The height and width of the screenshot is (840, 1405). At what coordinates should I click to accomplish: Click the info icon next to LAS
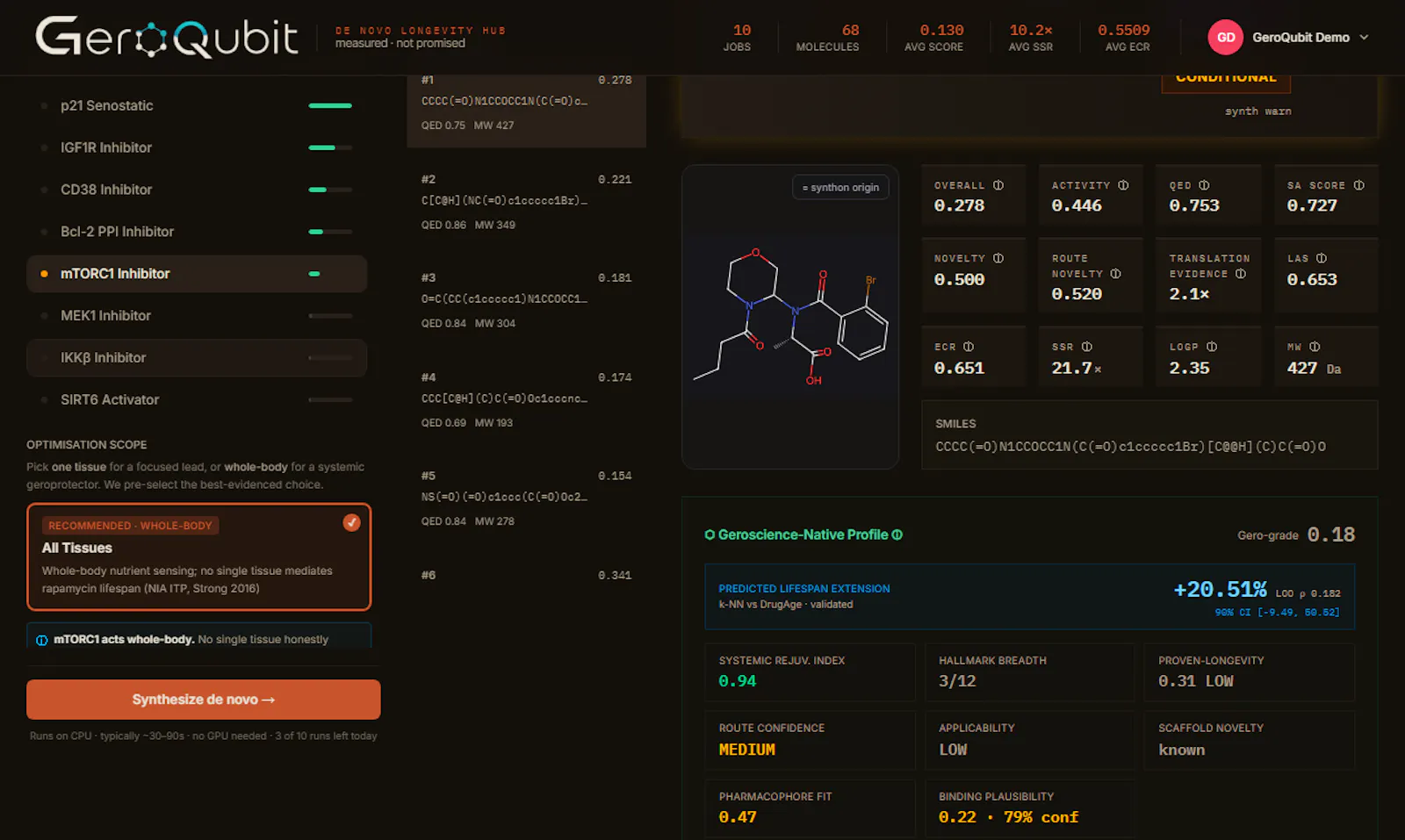[x=1322, y=258]
